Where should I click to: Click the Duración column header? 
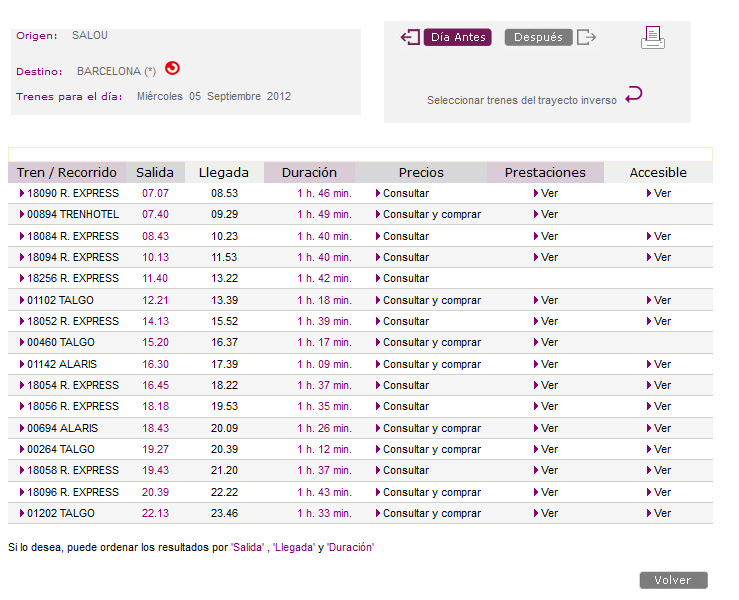pos(309,173)
